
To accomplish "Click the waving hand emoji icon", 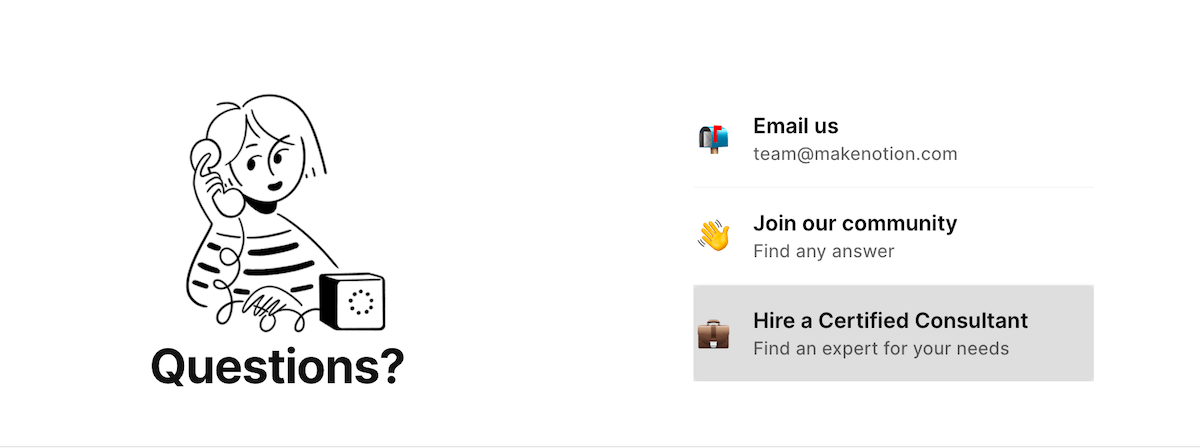I will (x=713, y=236).
